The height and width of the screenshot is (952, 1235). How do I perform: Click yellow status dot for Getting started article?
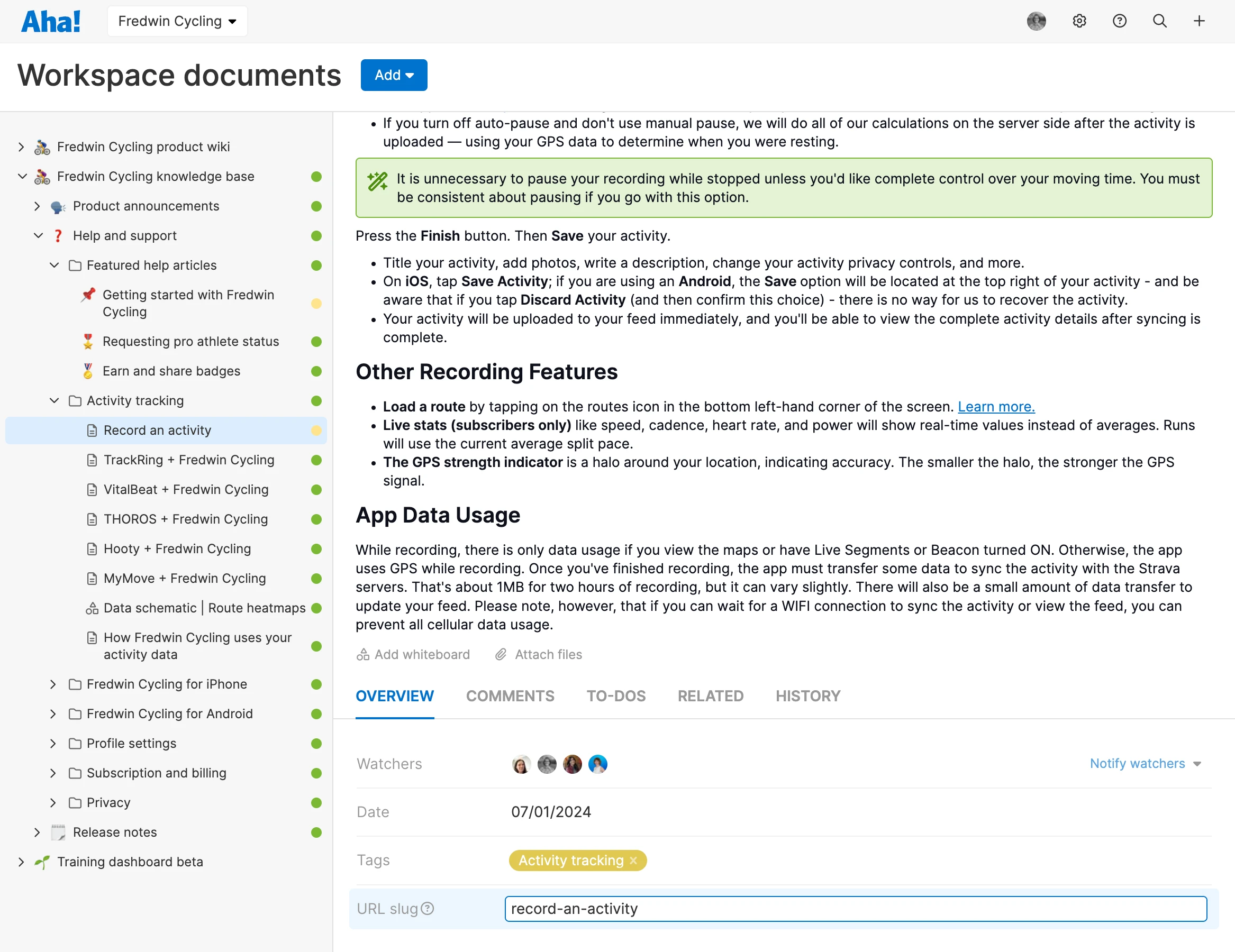316,304
